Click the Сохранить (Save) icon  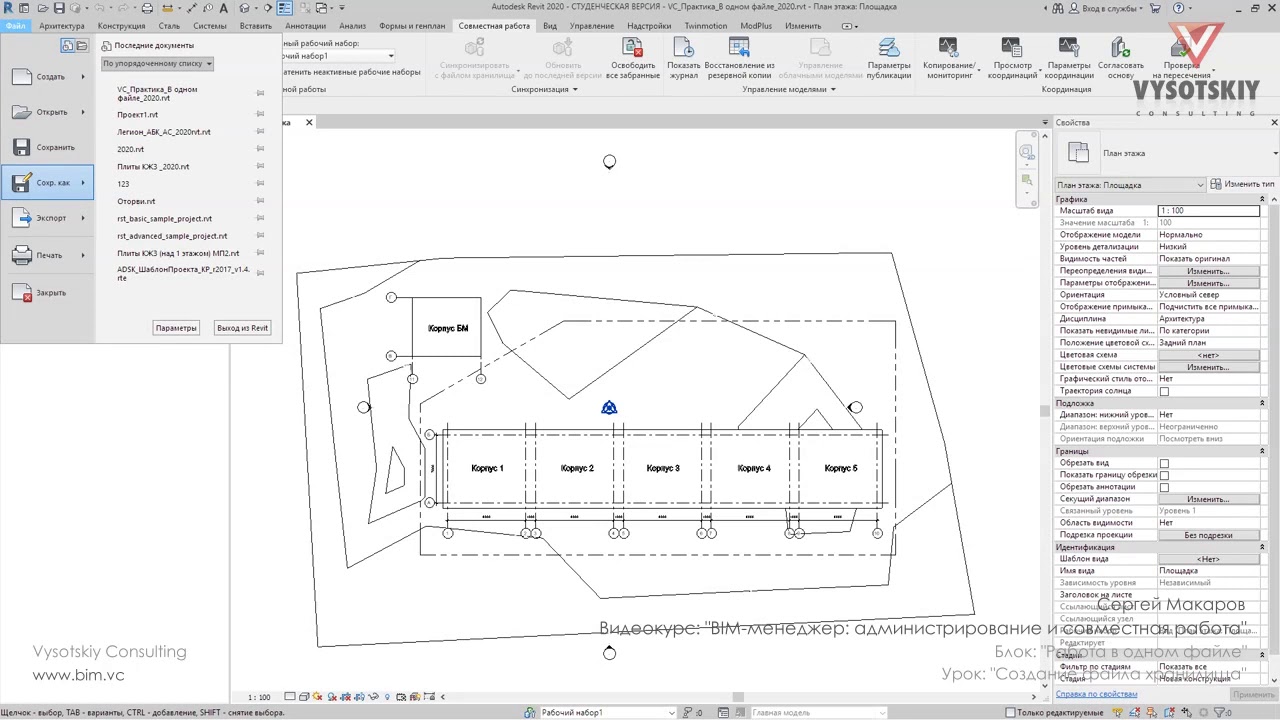click(22, 147)
